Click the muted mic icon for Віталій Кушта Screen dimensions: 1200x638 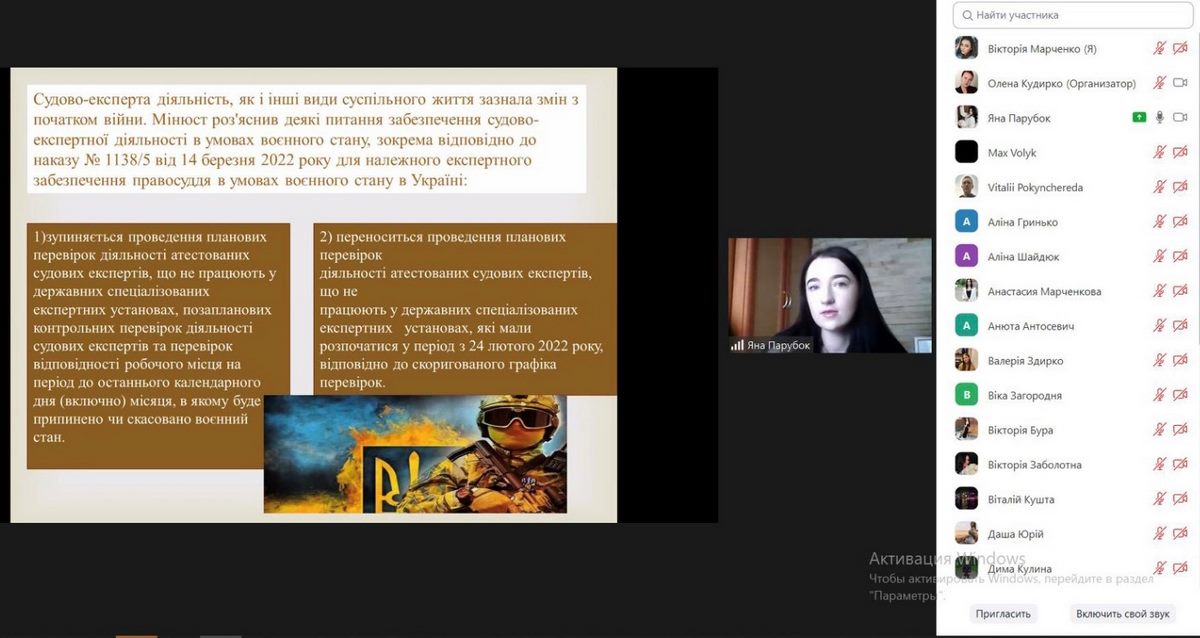click(1160, 499)
